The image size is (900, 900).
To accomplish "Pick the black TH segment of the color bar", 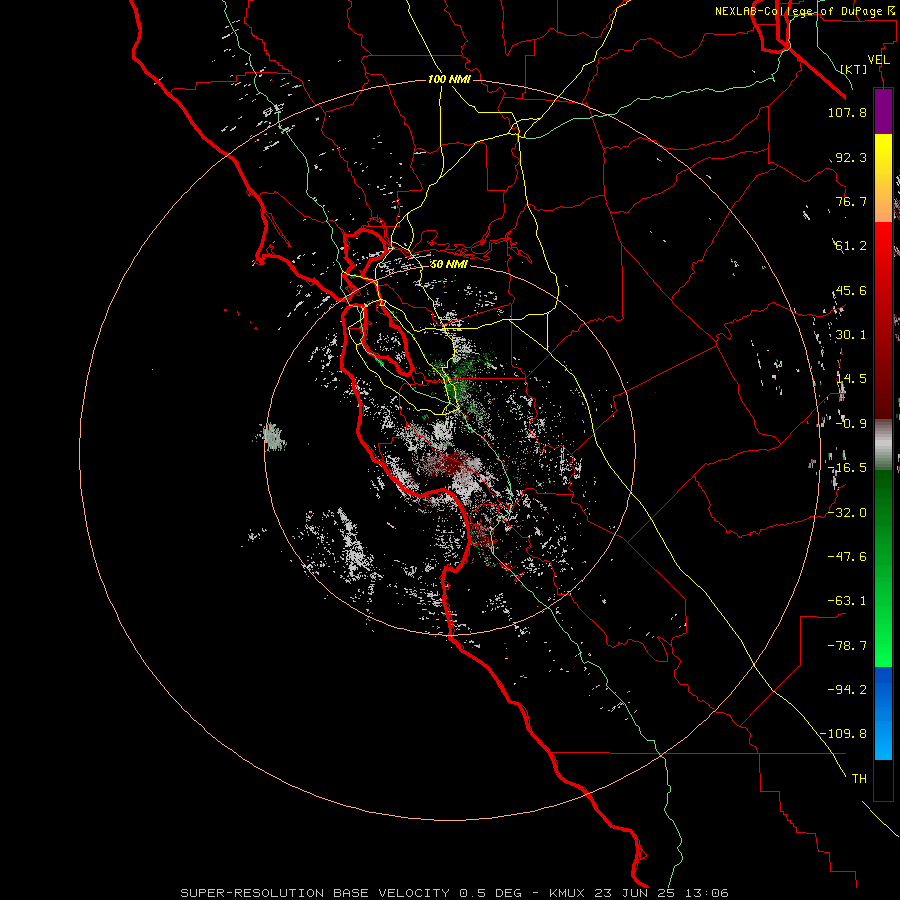I will pos(883,779).
